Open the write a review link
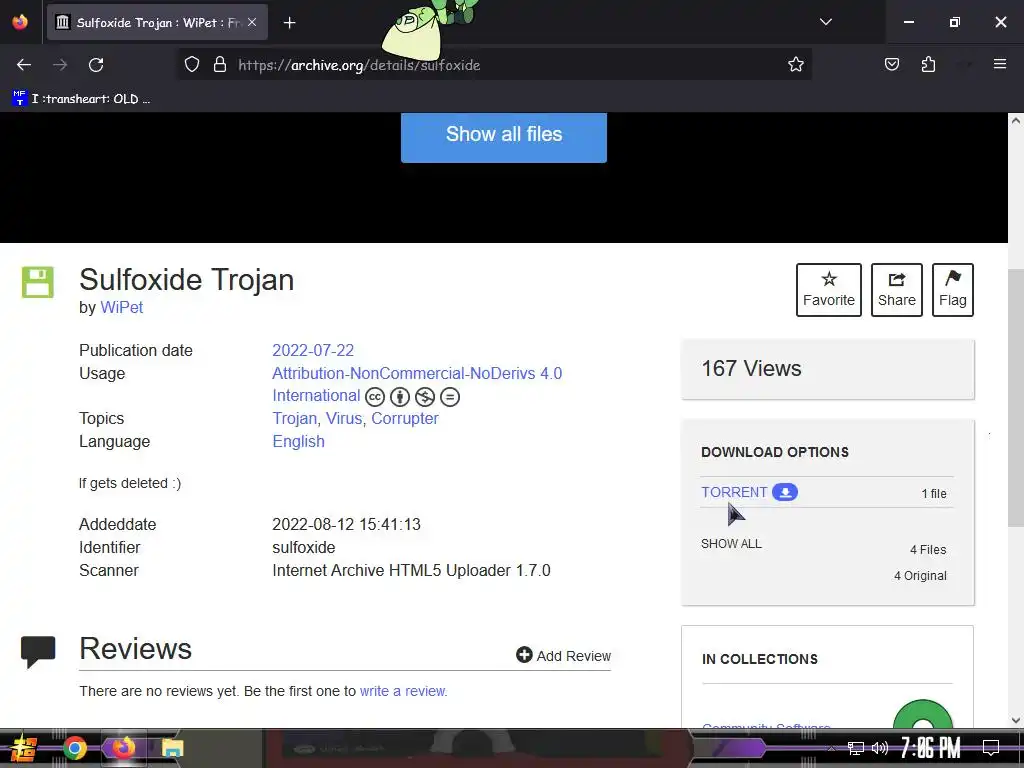The width and height of the screenshot is (1024, 768). pos(402,691)
